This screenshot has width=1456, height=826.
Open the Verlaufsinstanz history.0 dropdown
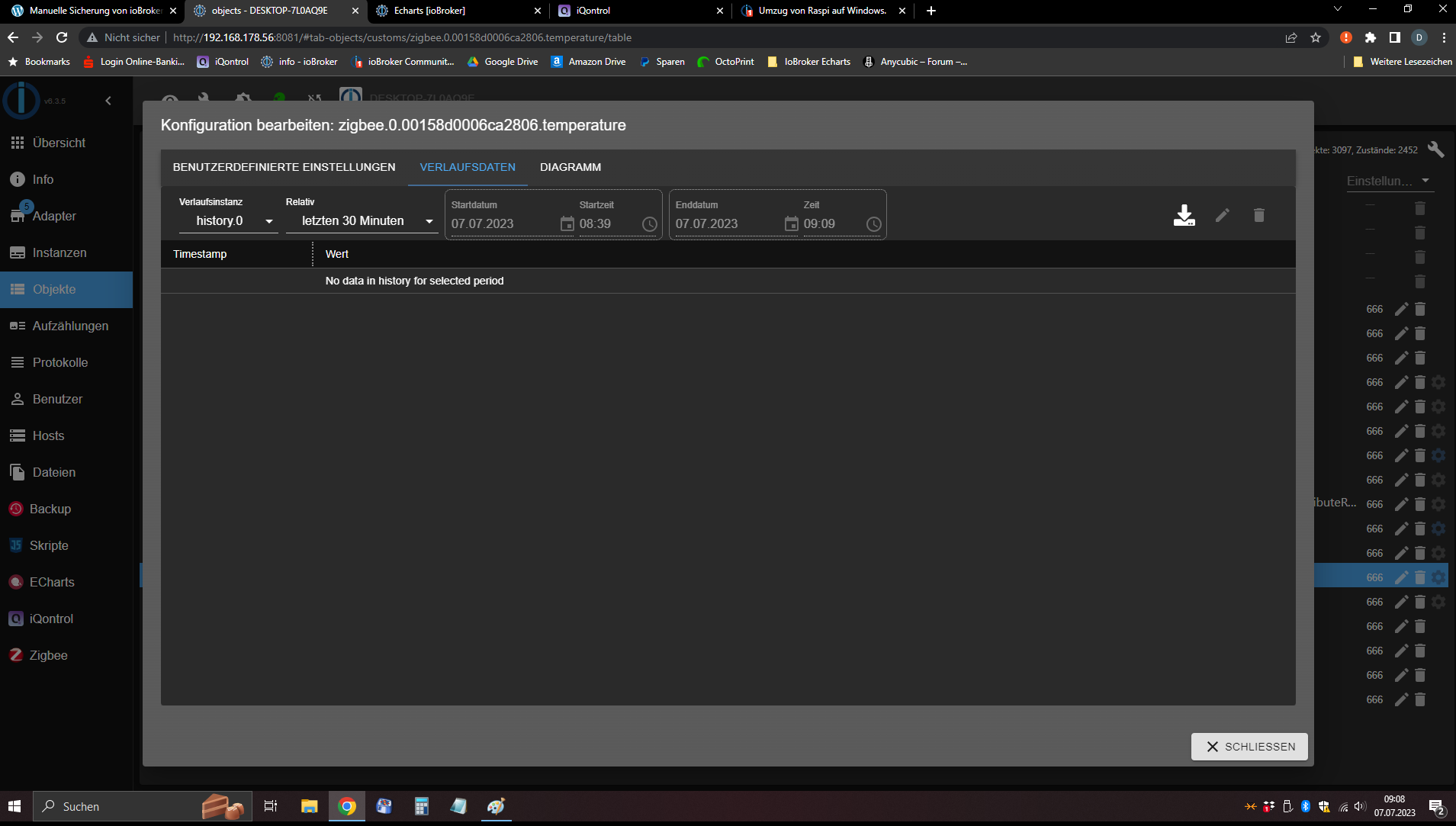click(229, 221)
